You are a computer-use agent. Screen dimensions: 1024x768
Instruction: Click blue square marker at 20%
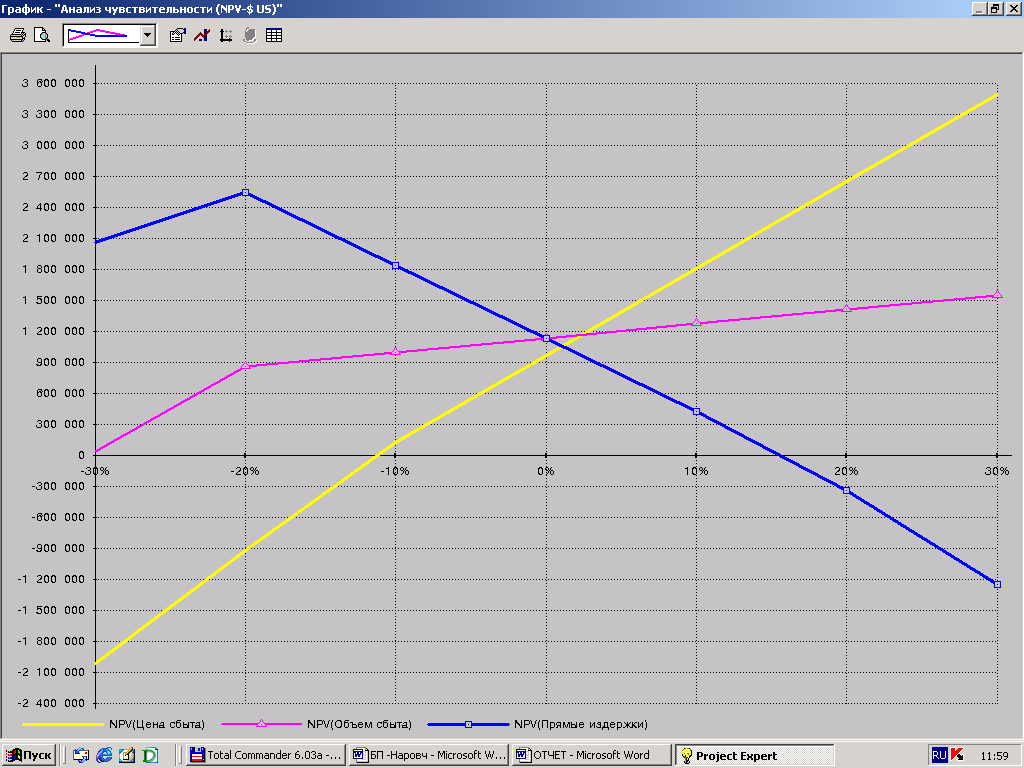coord(846,490)
